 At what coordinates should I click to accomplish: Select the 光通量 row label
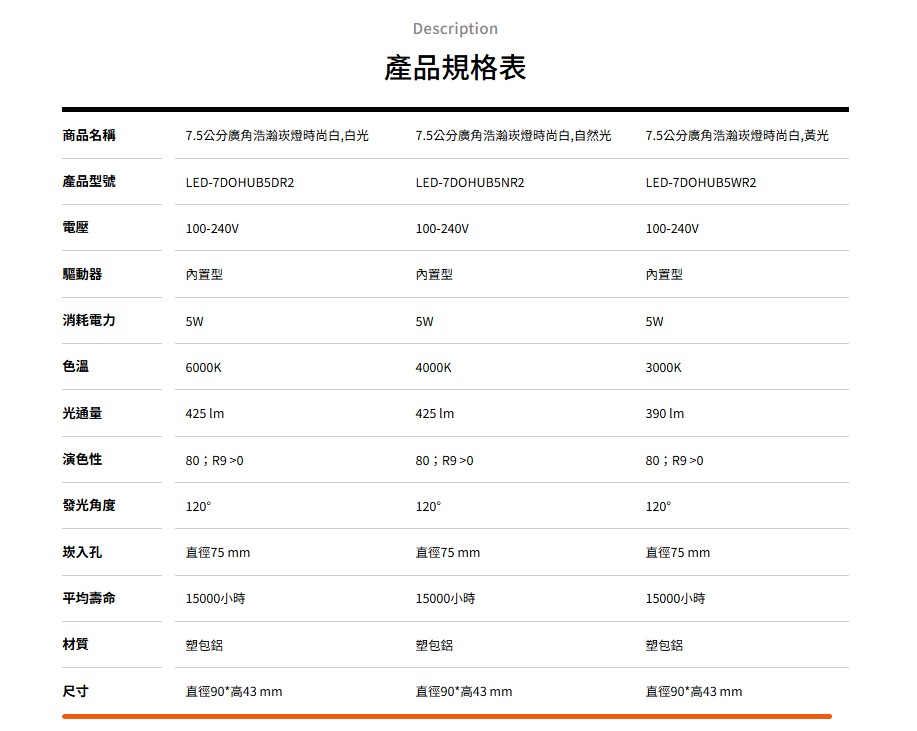click(x=82, y=413)
